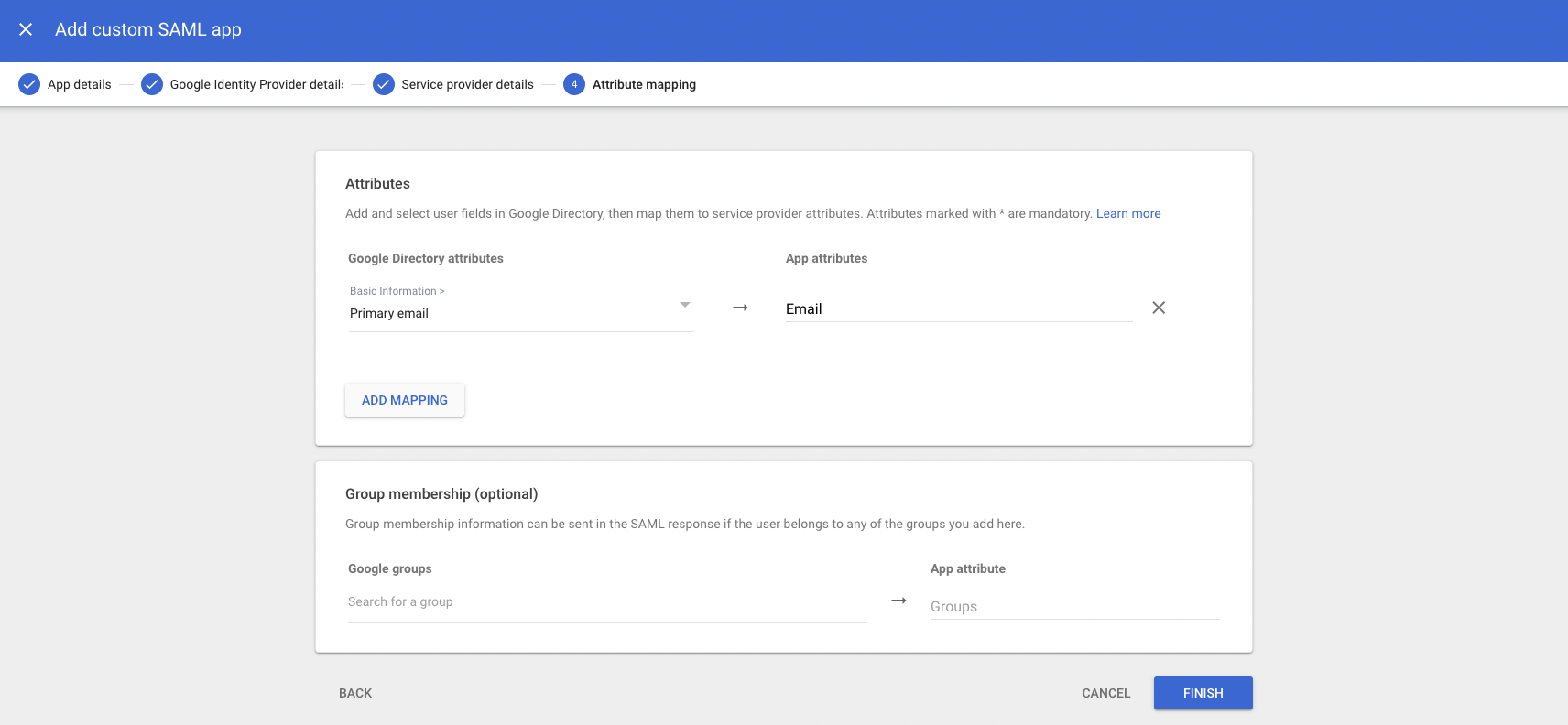Select the Primary email directory attribute field
Viewport: 1568px width, 725px height.
pos(521,308)
